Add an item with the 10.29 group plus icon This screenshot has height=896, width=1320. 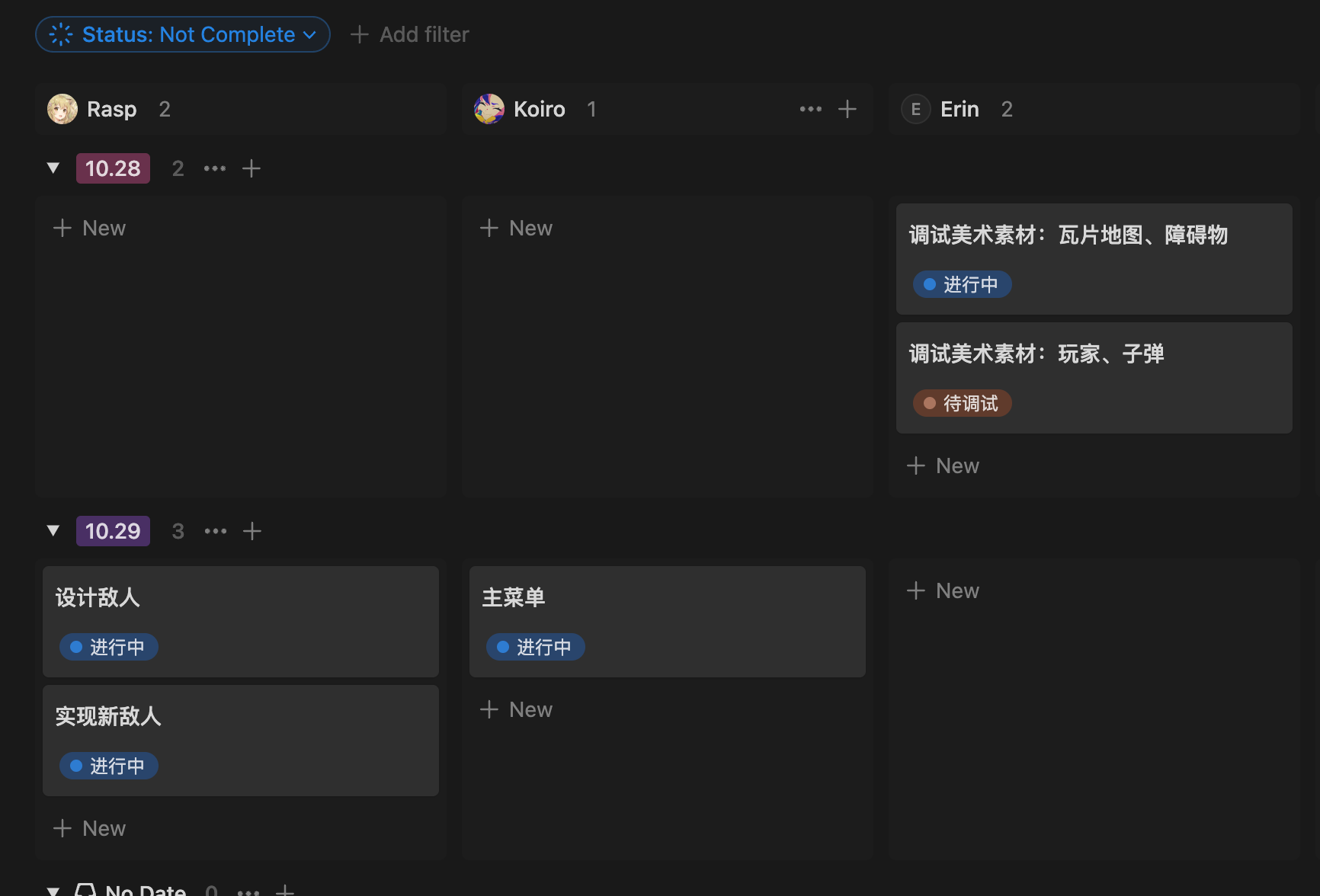252,531
